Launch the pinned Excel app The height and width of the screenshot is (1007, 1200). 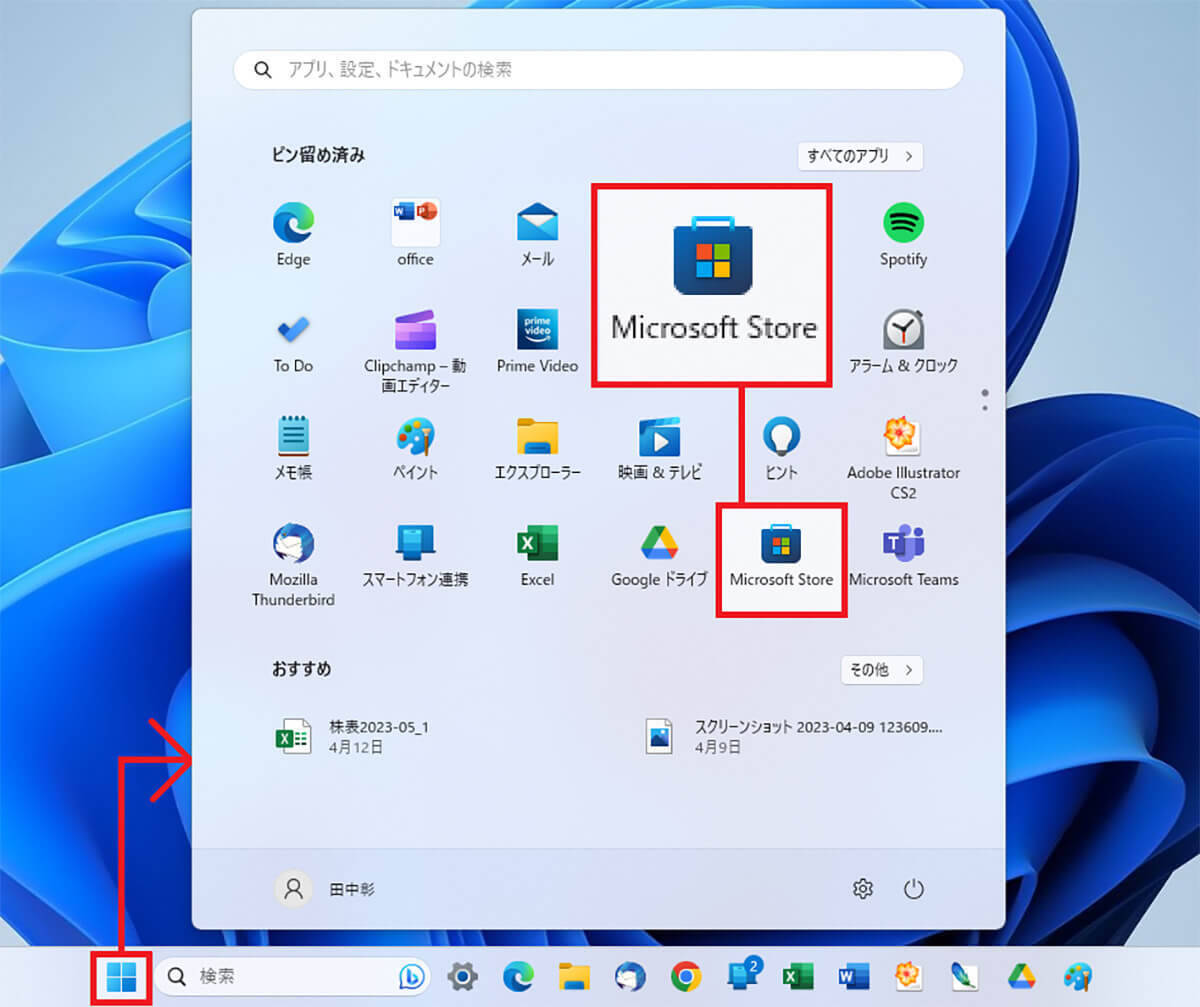(537, 554)
